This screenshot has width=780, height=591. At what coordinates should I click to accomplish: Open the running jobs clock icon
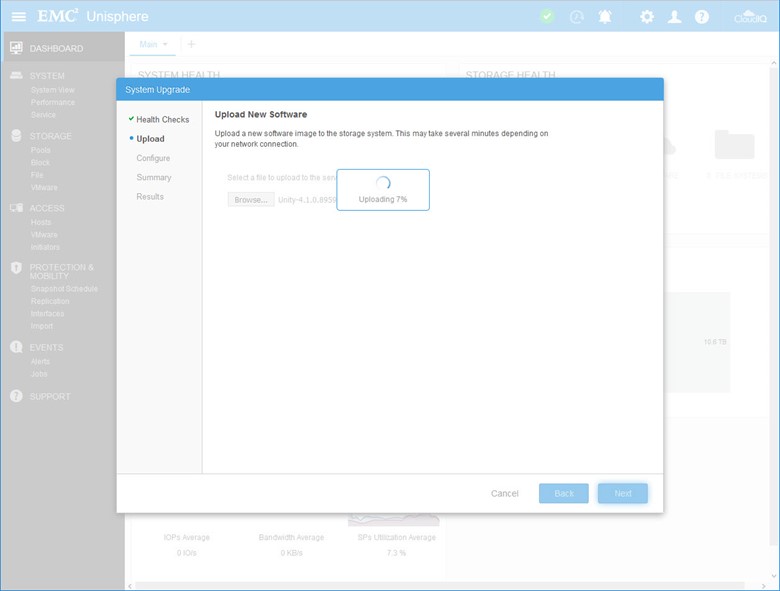coord(577,17)
